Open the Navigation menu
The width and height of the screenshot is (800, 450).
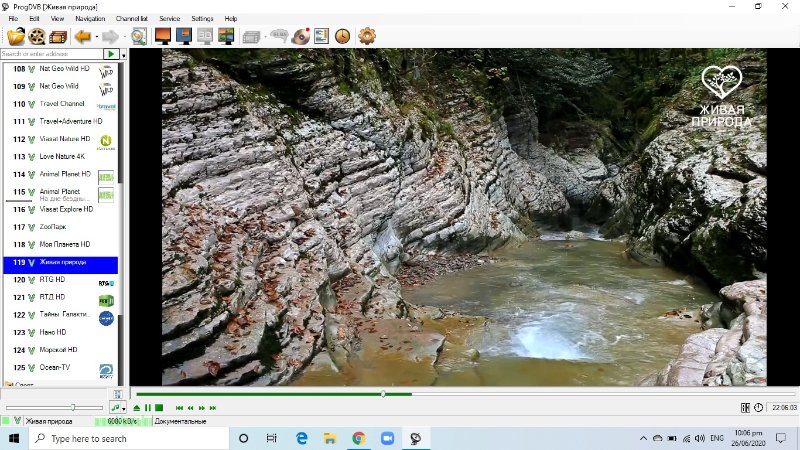pos(90,18)
